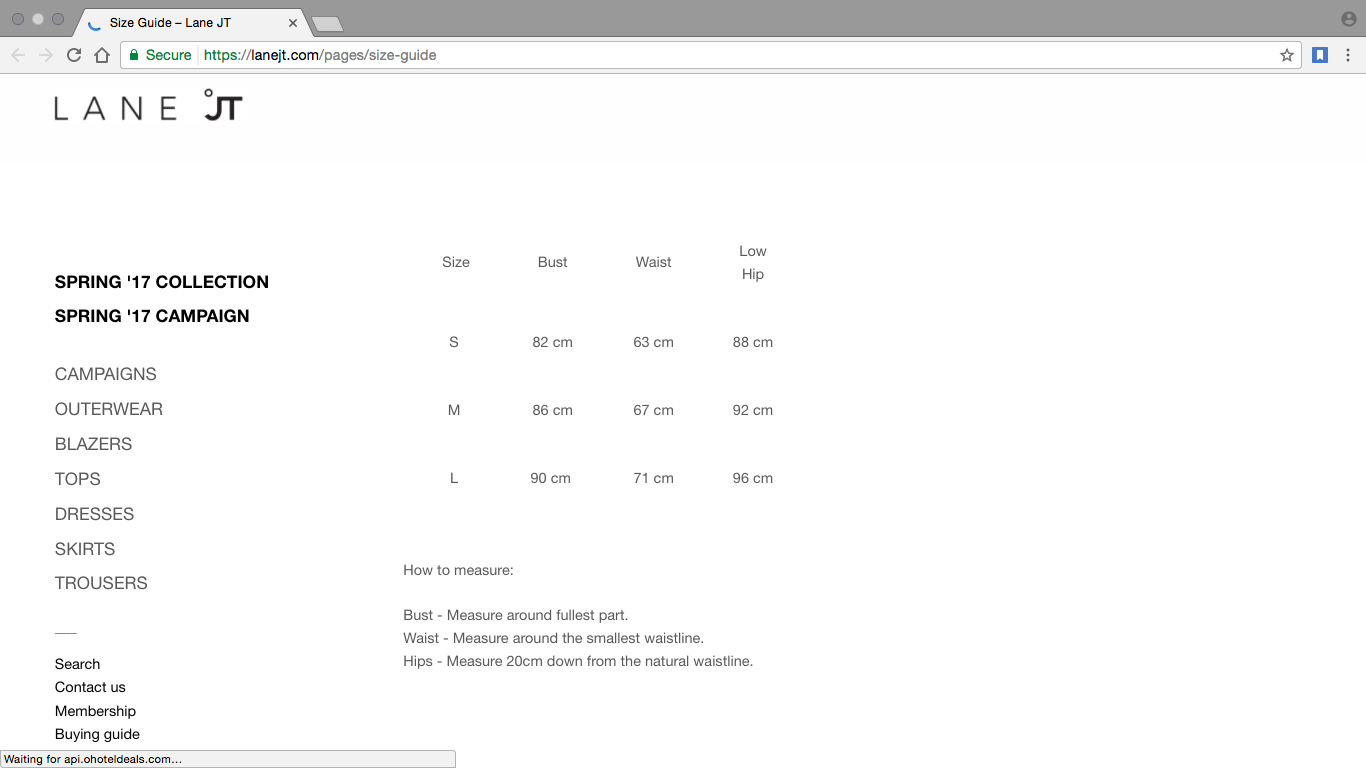Click the 'How to measure:' heading

[x=458, y=570]
